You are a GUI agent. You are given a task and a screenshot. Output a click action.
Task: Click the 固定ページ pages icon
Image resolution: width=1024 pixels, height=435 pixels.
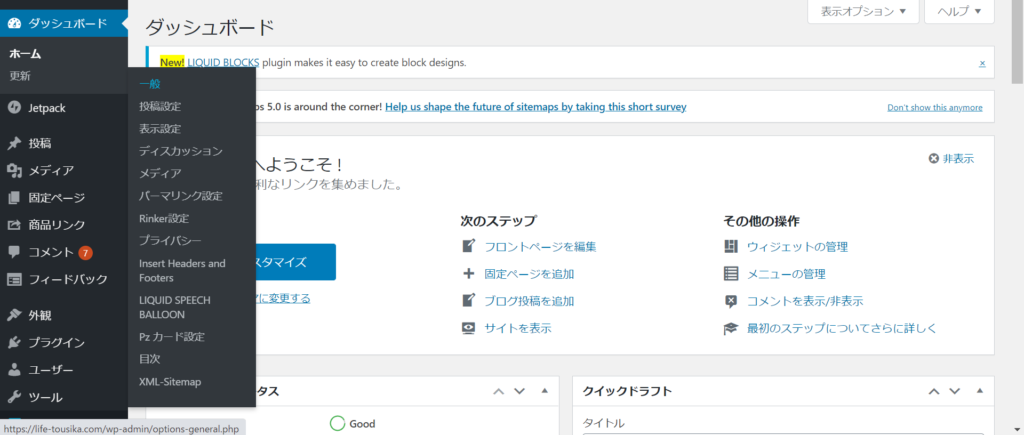14,198
